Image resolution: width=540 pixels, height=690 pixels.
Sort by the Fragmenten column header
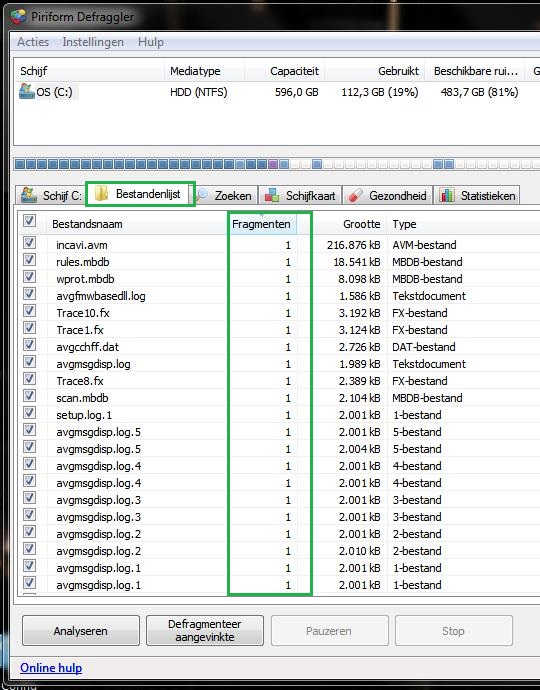point(263,224)
